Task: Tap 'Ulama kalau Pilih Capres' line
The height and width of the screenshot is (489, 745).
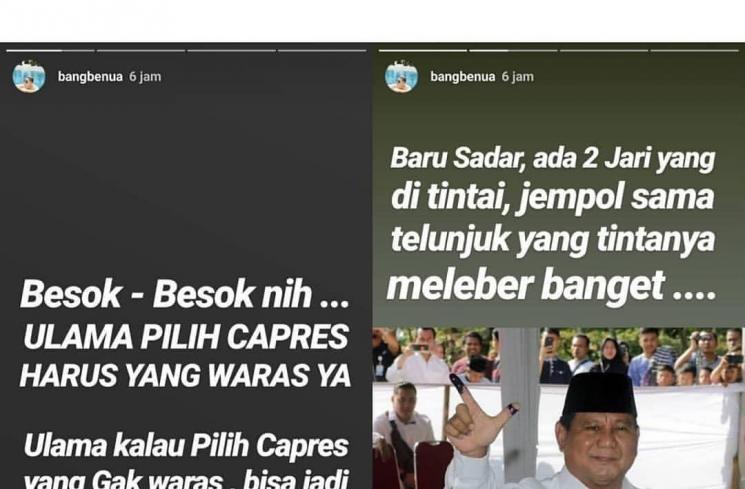Action: 186,446
